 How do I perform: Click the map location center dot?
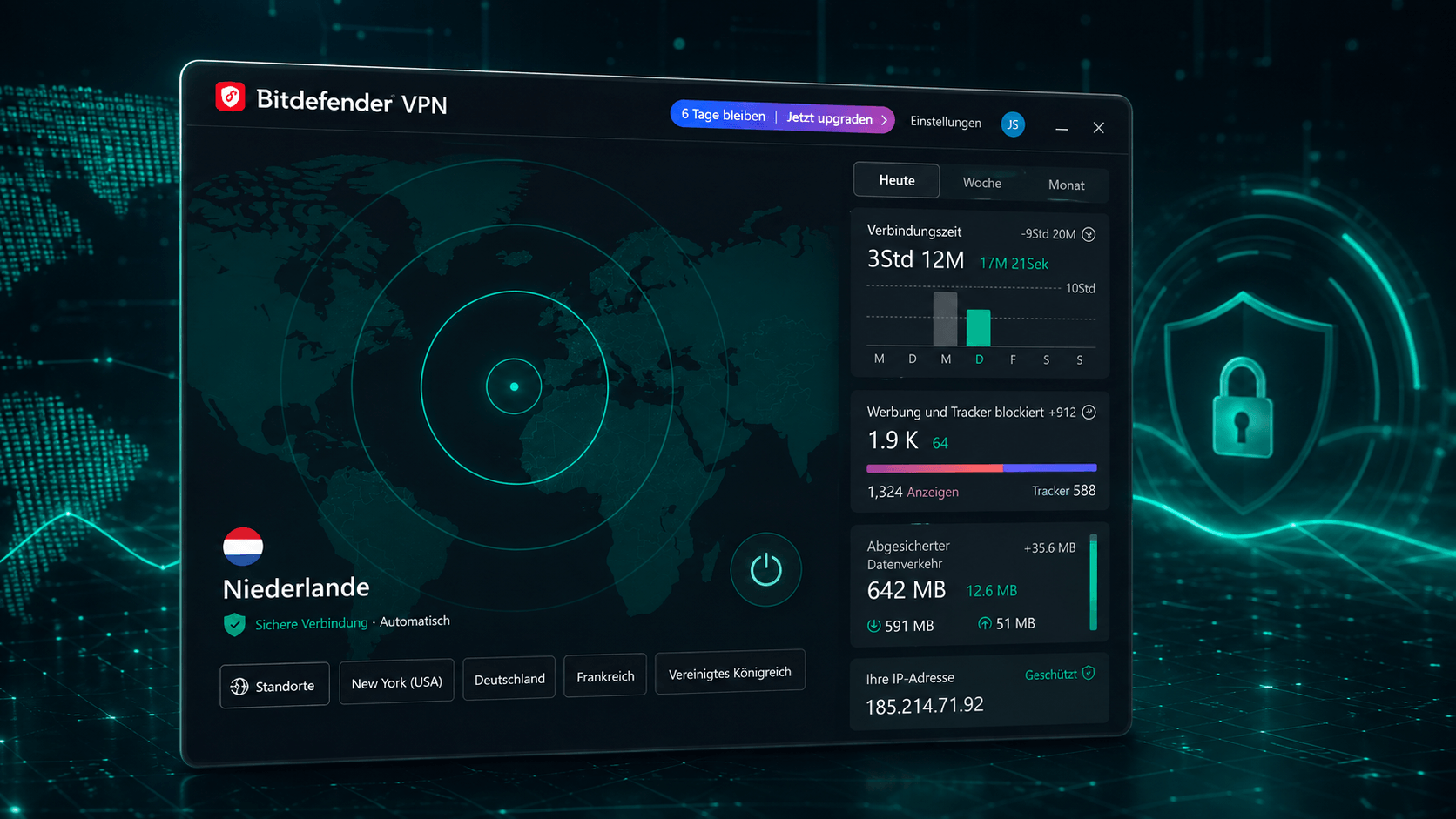tap(514, 386)
